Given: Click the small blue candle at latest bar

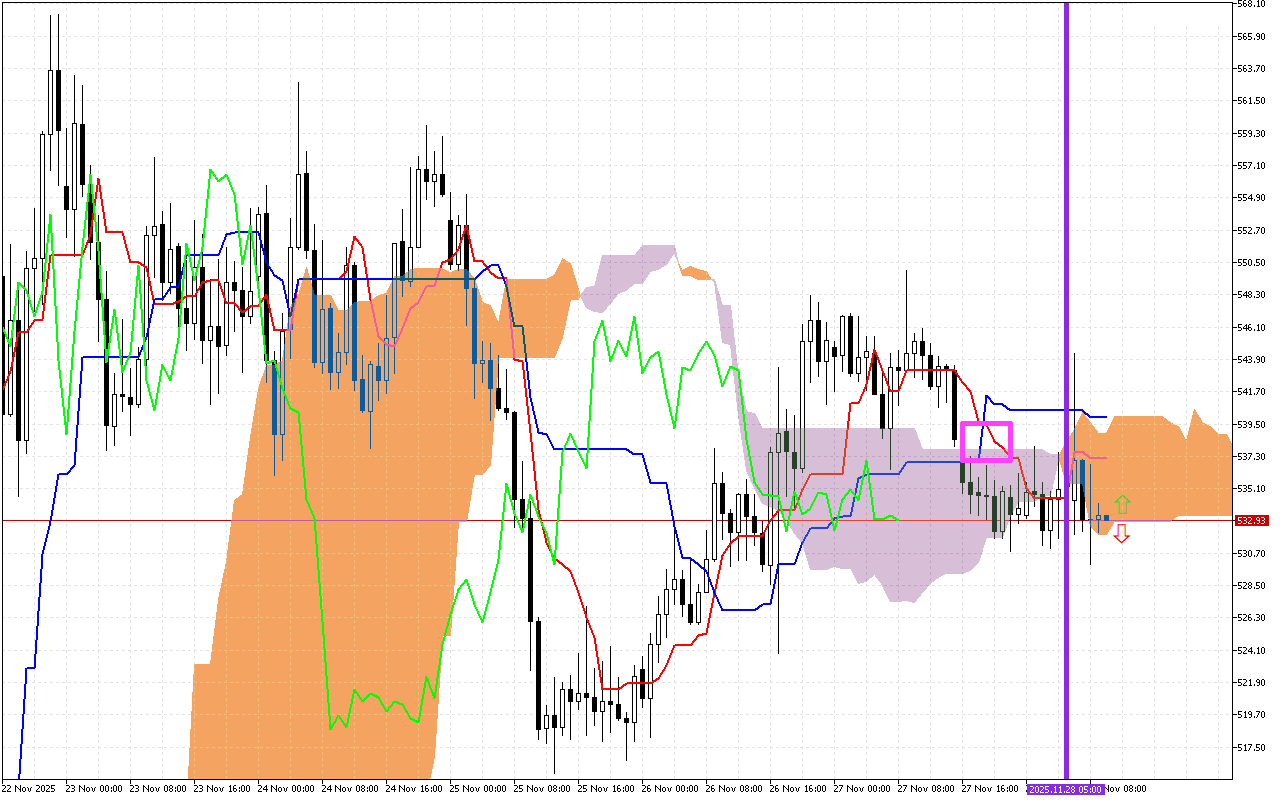Looking at the screenshot, I should (x=1106, y=518).
